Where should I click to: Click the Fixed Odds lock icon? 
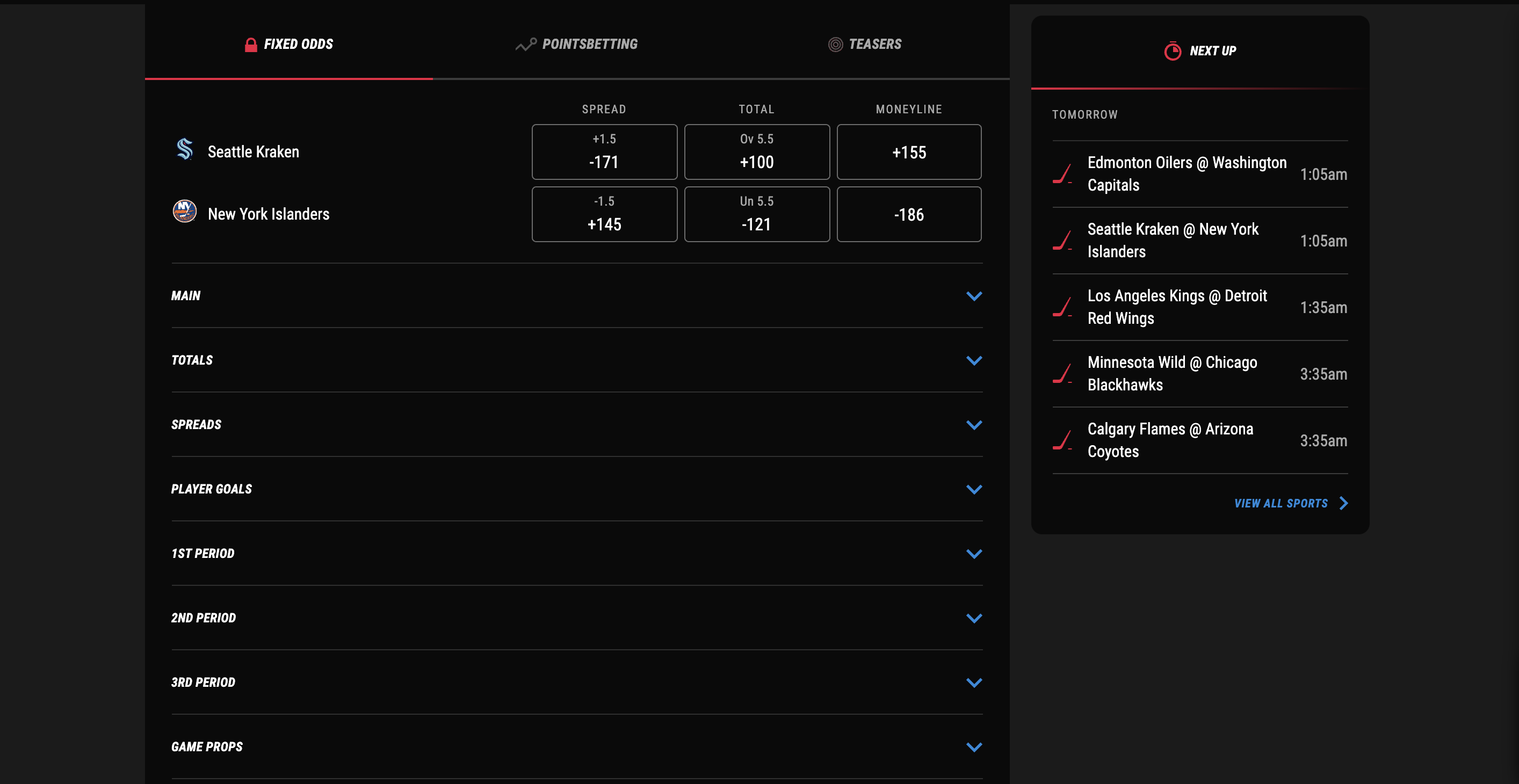[x=251, y=45]
